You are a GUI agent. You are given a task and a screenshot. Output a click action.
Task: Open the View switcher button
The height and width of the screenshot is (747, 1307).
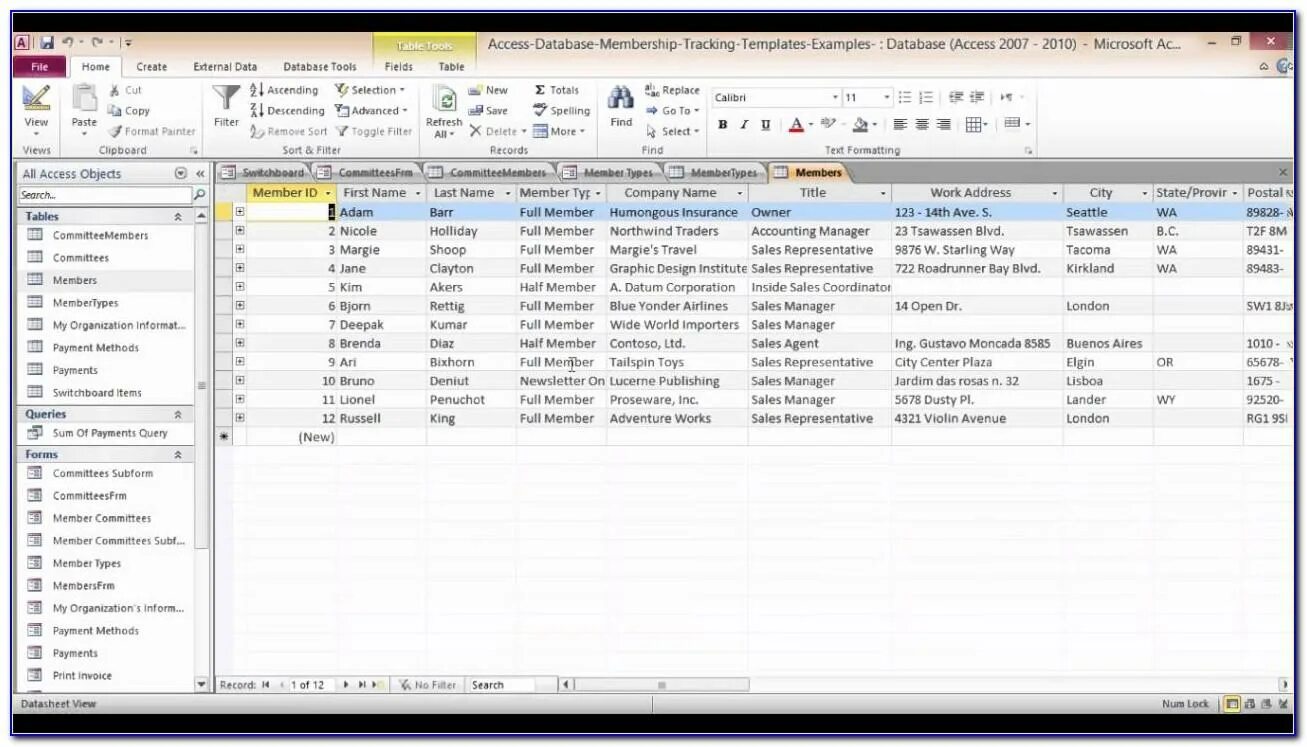36,111
